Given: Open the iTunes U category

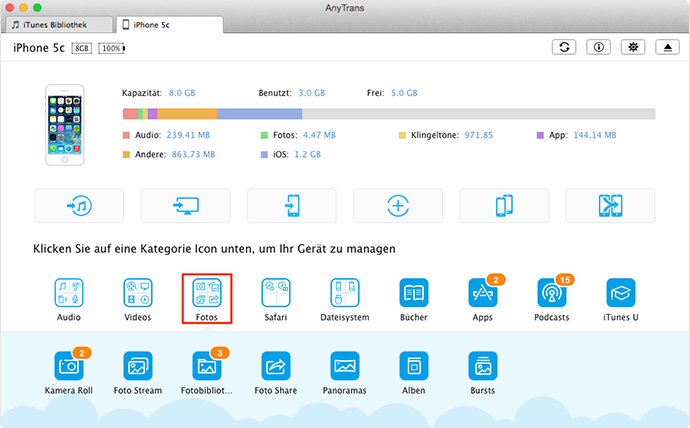Looking at the screenshot, I should [x=620, y=293].
